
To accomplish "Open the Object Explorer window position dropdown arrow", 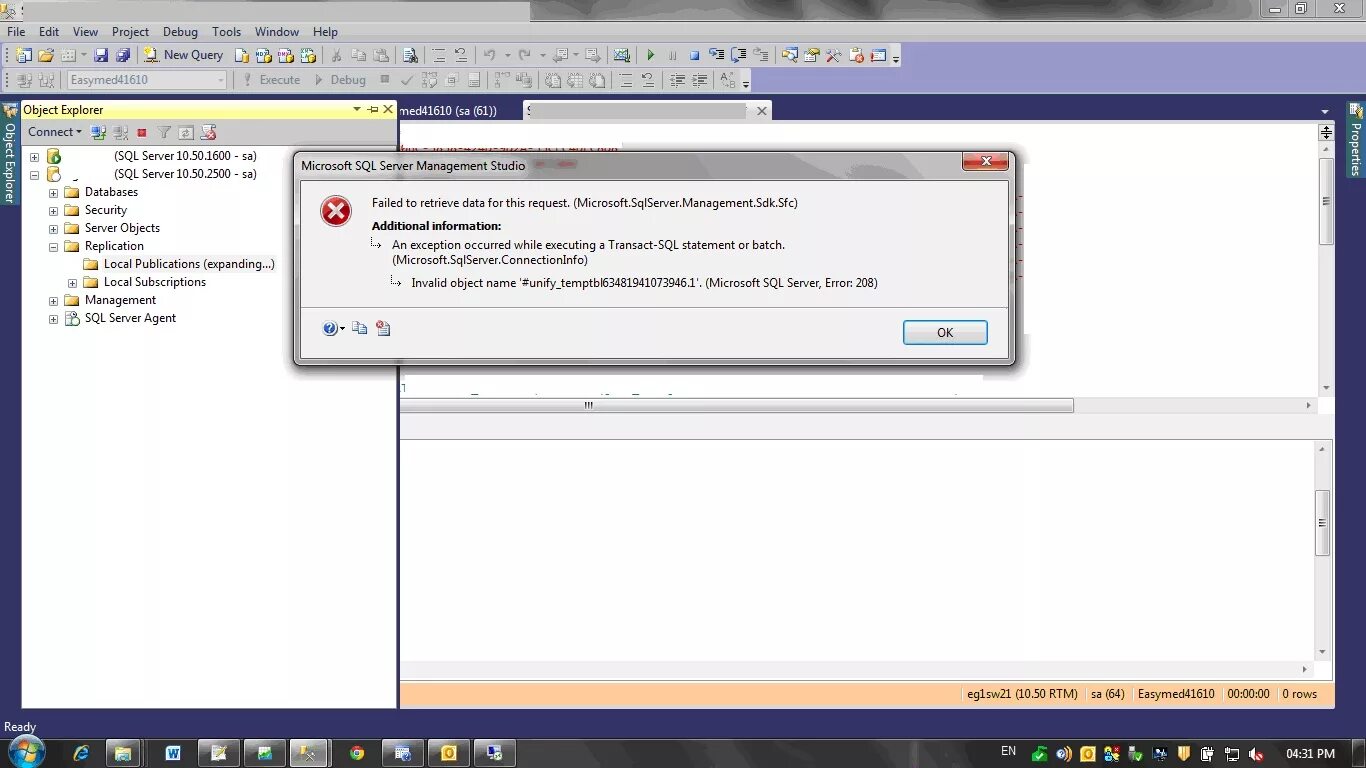I will 357,110.
